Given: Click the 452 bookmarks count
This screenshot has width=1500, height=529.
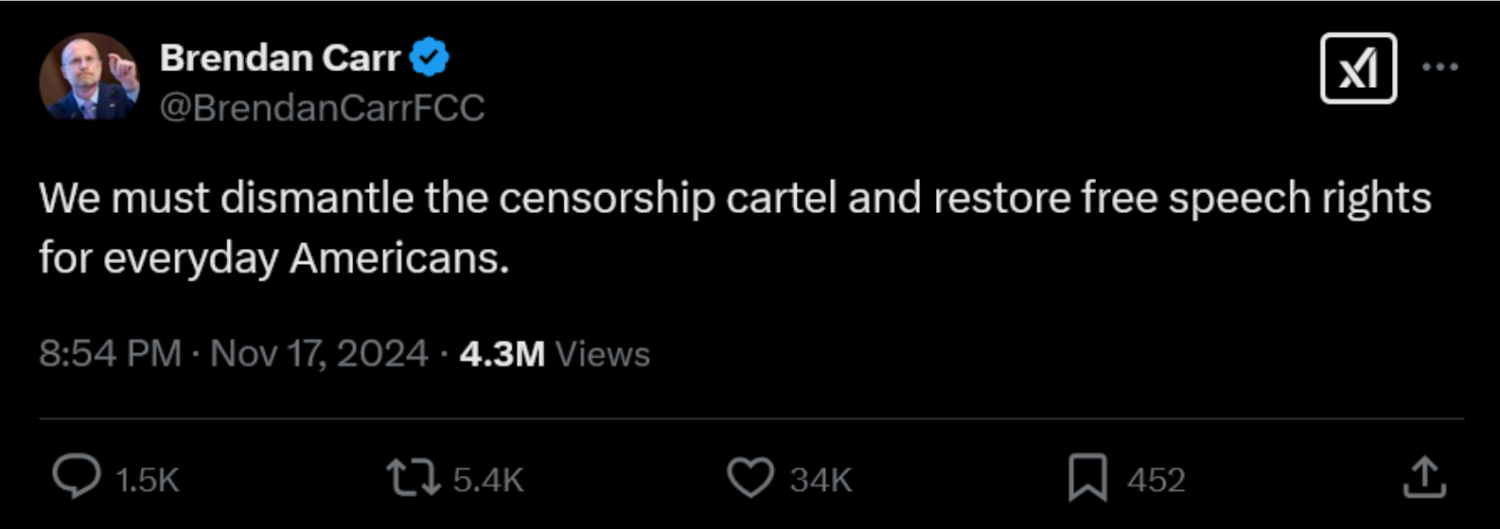Looking at the screenshot, I should click(x=1156, y=480).
